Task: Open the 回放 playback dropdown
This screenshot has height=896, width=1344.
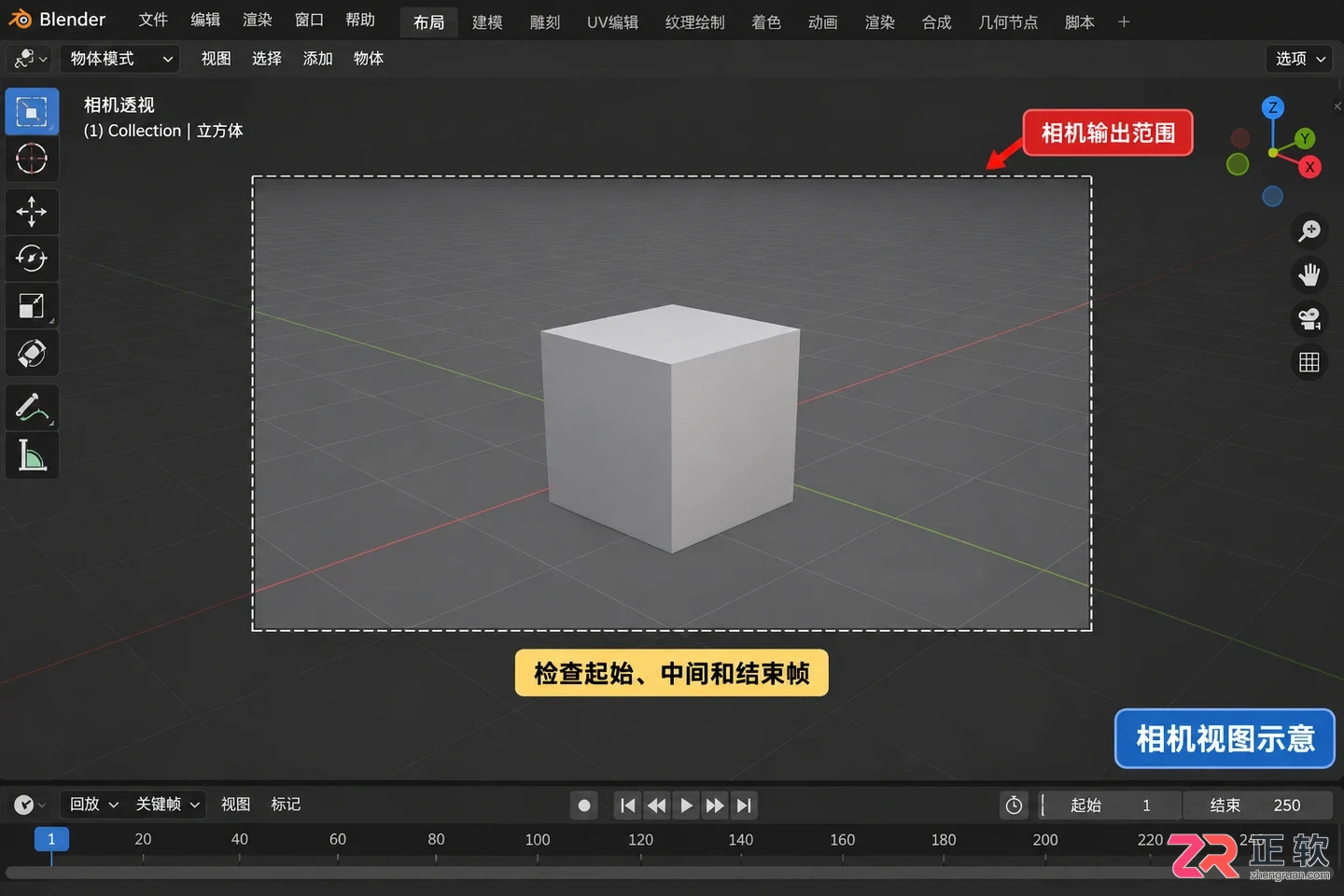Action: point(93,805)
